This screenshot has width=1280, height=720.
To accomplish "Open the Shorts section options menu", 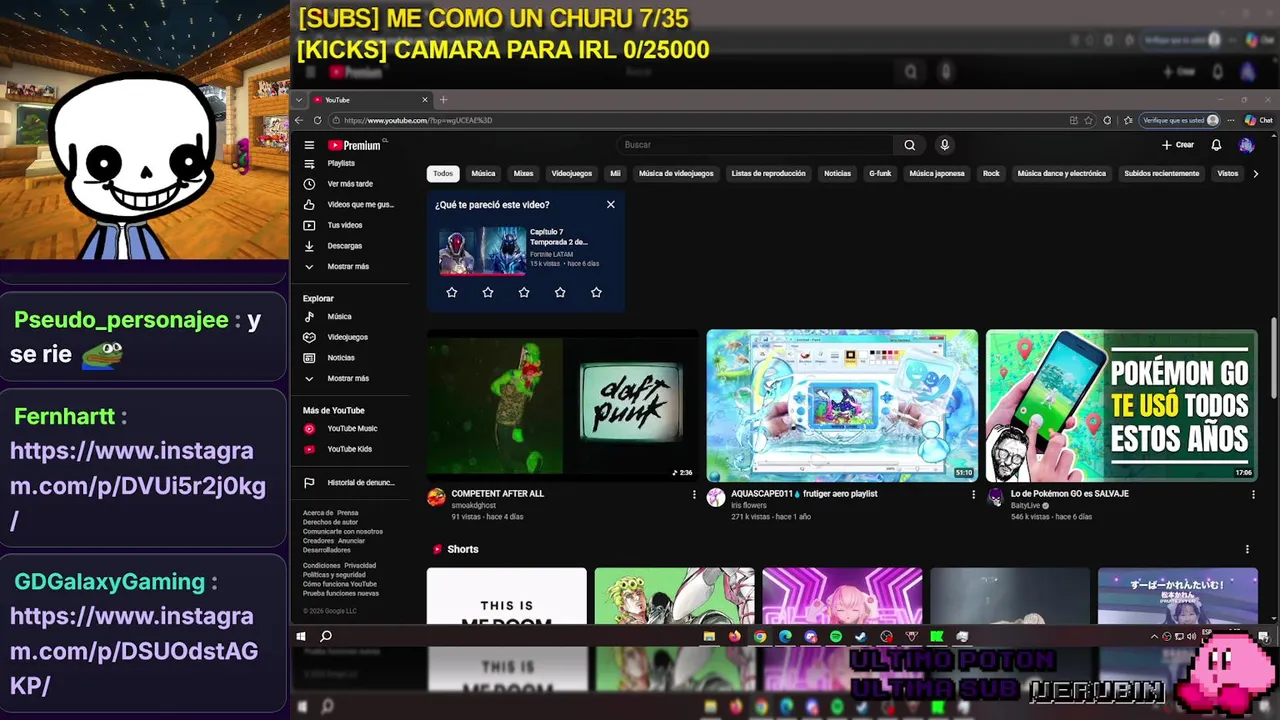I will click(x=1247, y=549).
